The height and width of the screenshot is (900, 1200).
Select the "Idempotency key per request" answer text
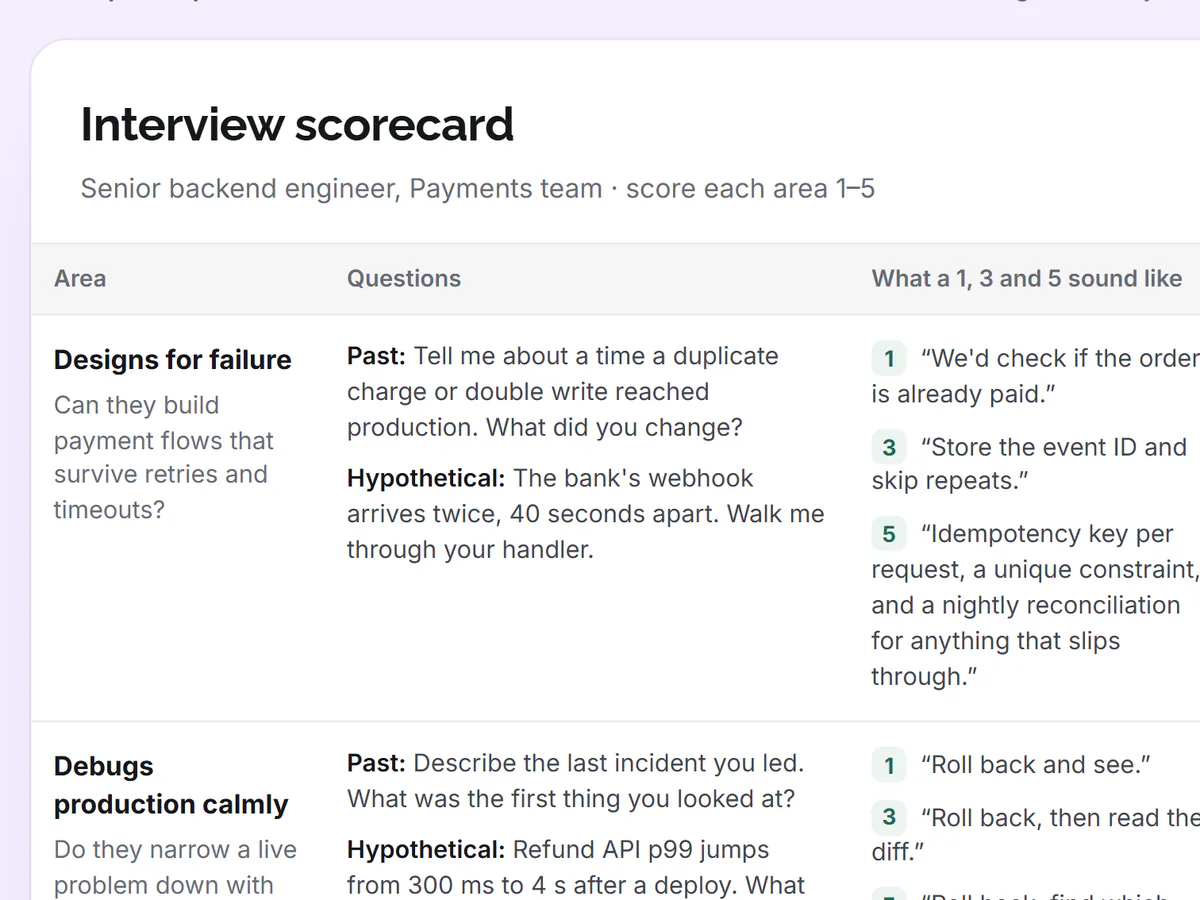1035,605
